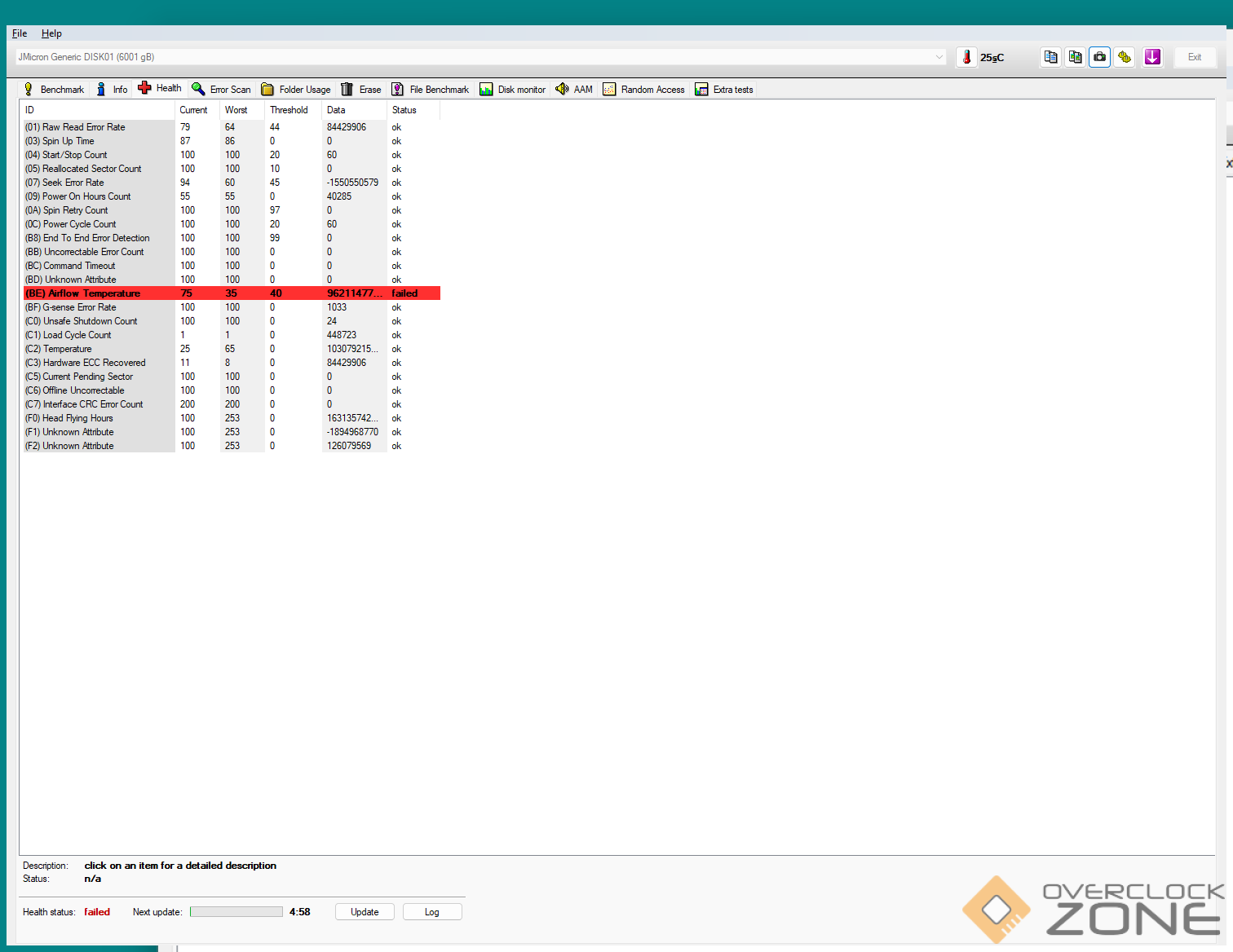Screen dimensions: 1233x952
Task: Select the Start/Stop Count attribute
Action: (x=232, y=155)
